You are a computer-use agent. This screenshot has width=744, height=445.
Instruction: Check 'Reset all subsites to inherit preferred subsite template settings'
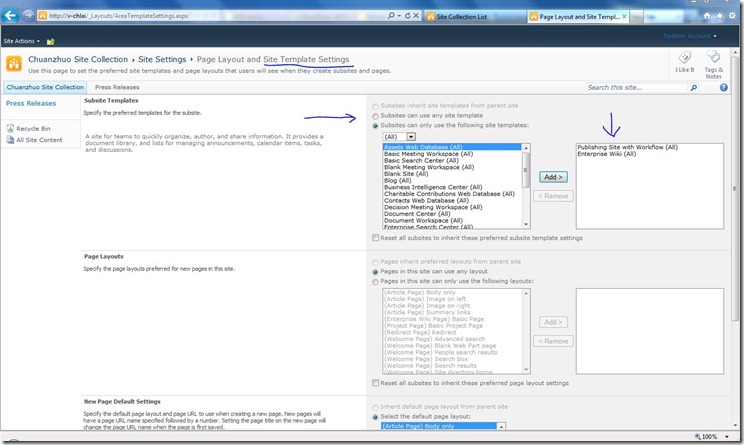(x=375, y=238)
